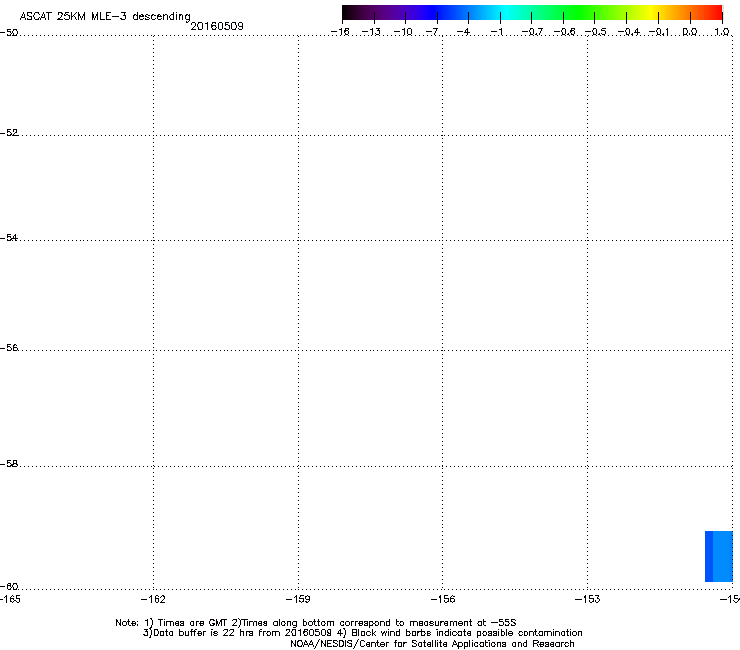Click the blue data patch in the plot corner
Screen dimensions: 740x650
719,557
